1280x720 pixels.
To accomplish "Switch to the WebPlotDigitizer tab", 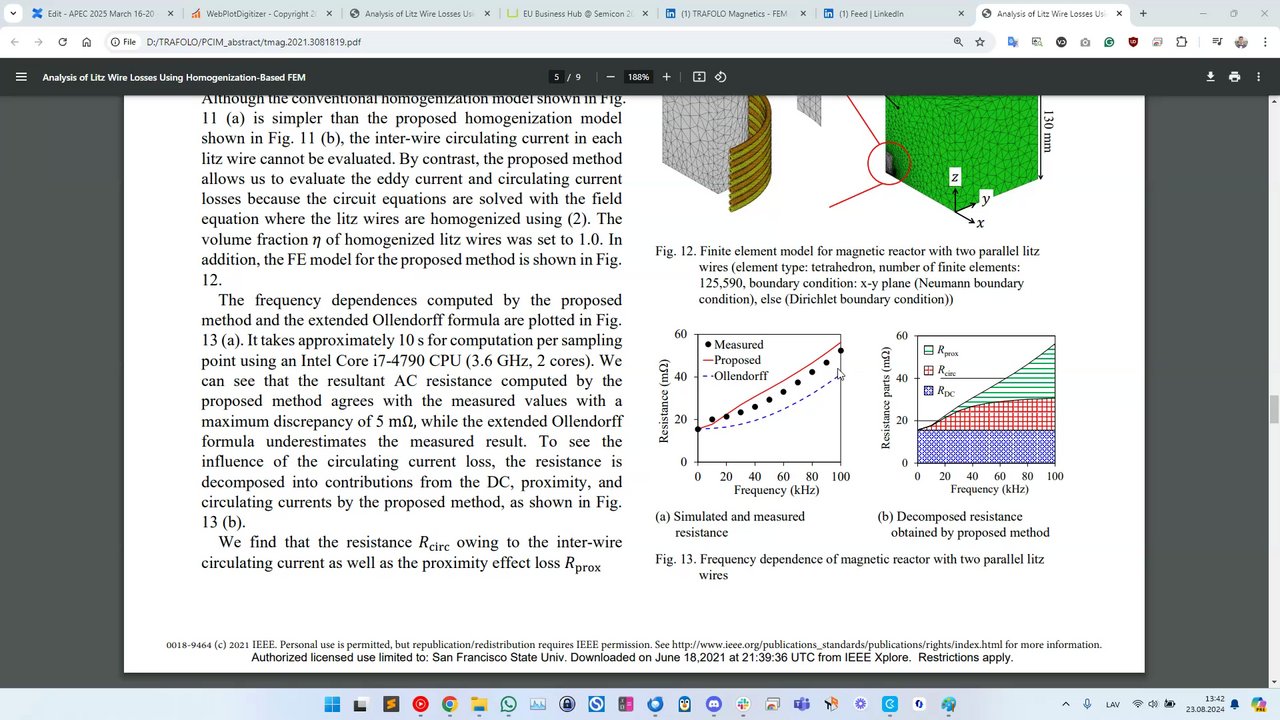I will 260,14.
